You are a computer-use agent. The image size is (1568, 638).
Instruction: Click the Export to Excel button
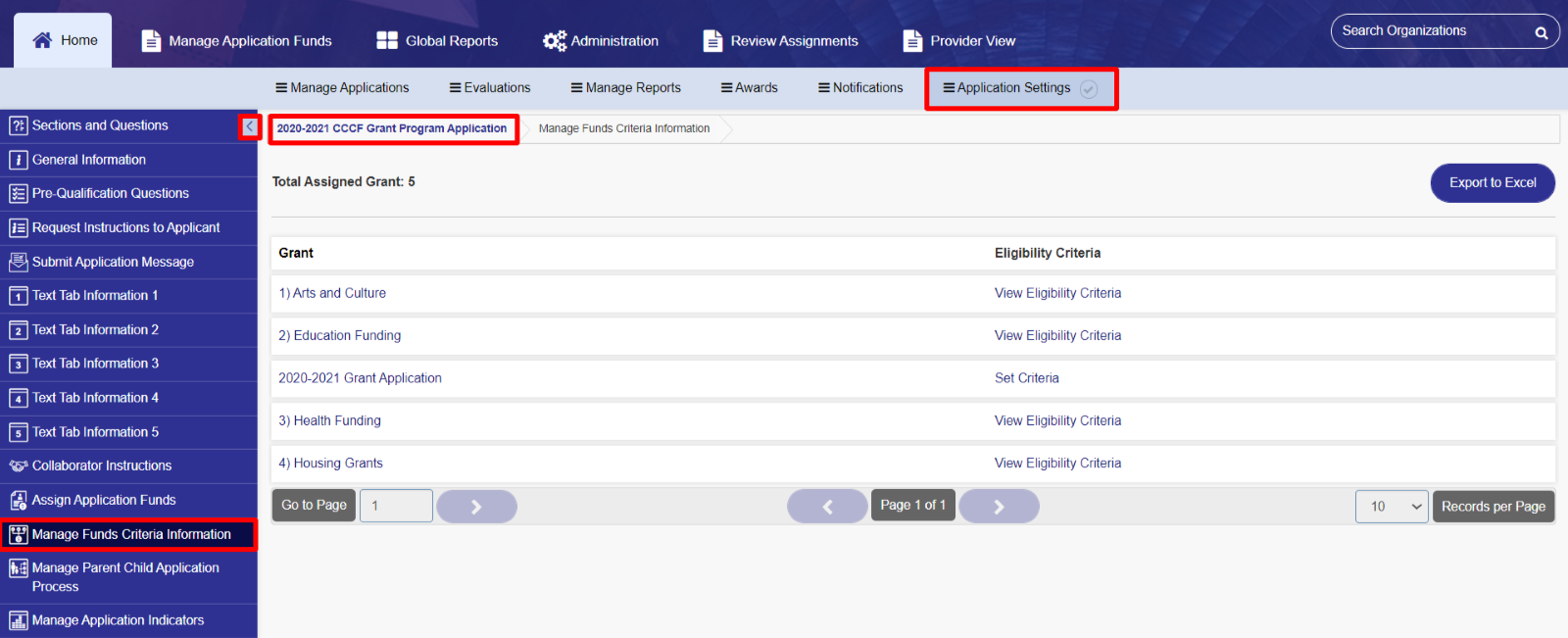(x=1493, y=183)
